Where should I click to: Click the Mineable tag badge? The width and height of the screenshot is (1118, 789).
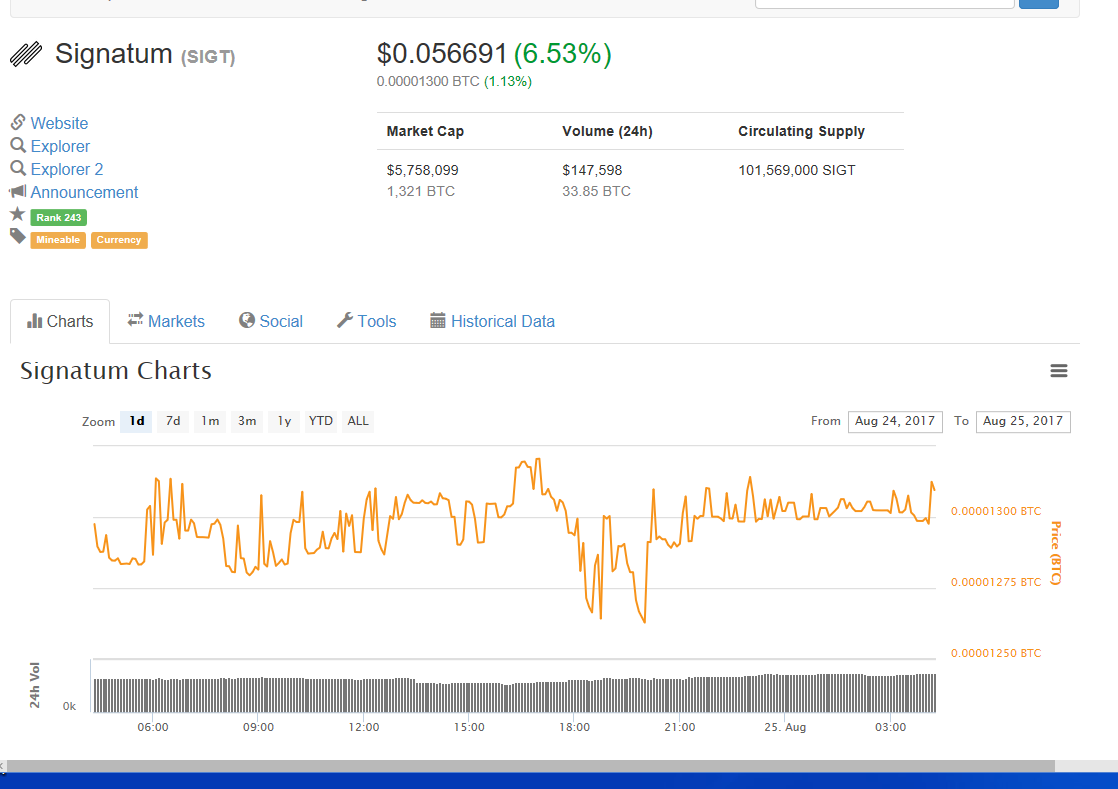click(x=58, y=240)
